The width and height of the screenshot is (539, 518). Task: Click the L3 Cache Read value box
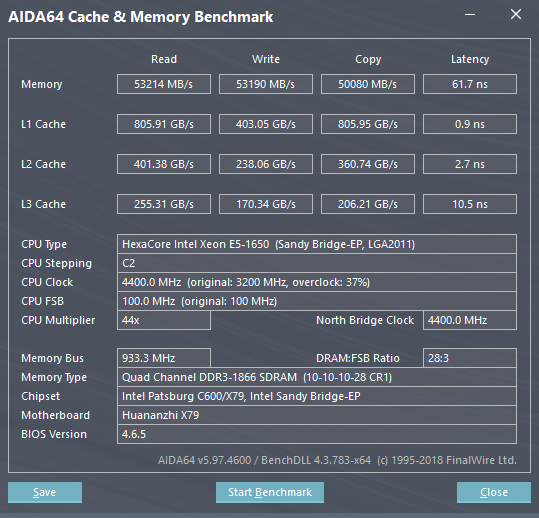pyautogui.click(x=164, y=204)
